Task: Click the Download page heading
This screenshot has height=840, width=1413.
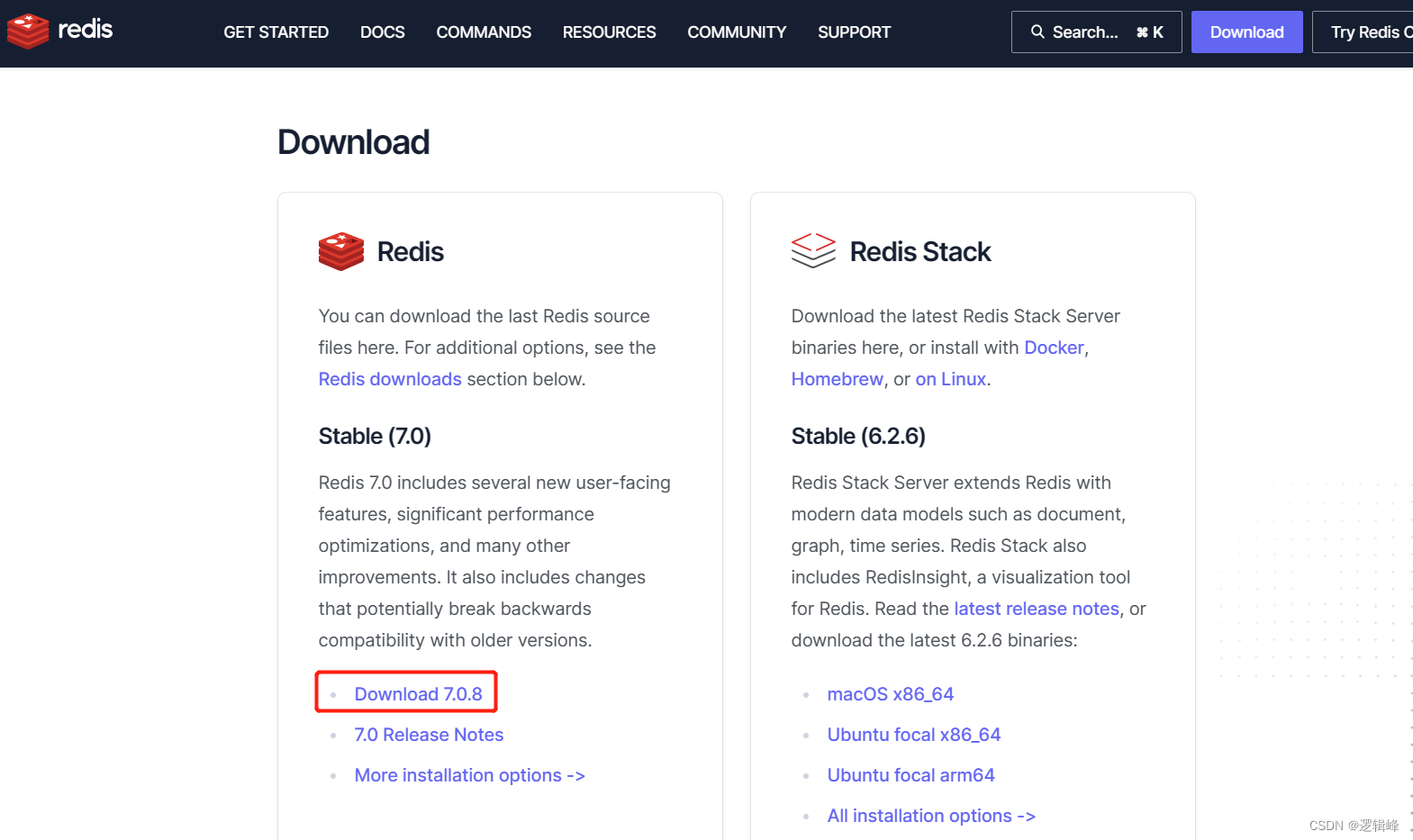Action: tap(354, 142)
